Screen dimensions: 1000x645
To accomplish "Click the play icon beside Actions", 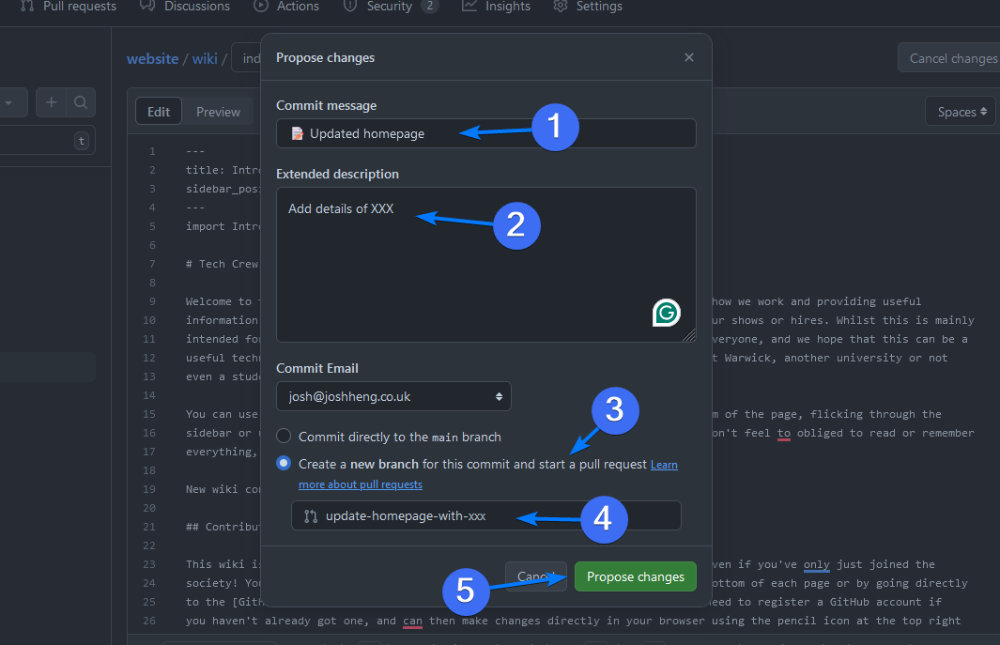I will pyautogui.click(x=261, y=6).
